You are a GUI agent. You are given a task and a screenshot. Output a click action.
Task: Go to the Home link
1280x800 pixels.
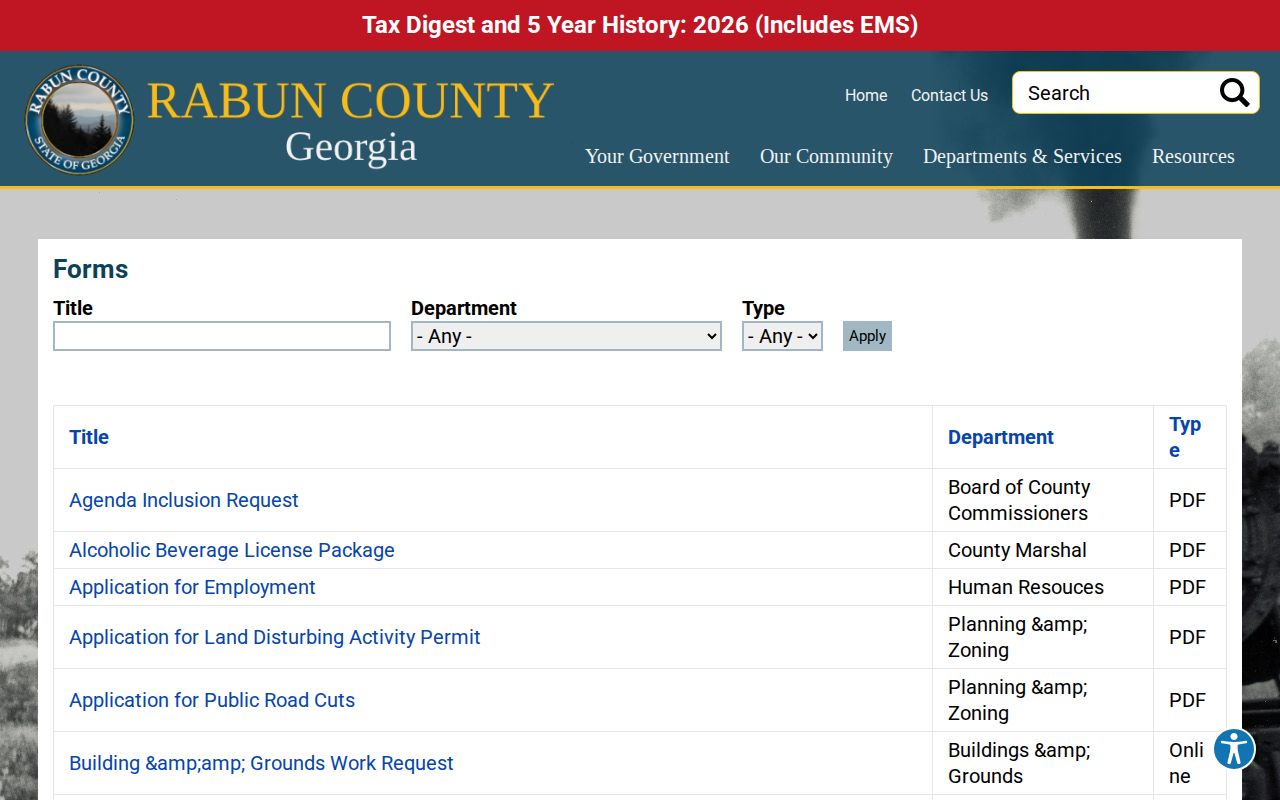[866, 95]
